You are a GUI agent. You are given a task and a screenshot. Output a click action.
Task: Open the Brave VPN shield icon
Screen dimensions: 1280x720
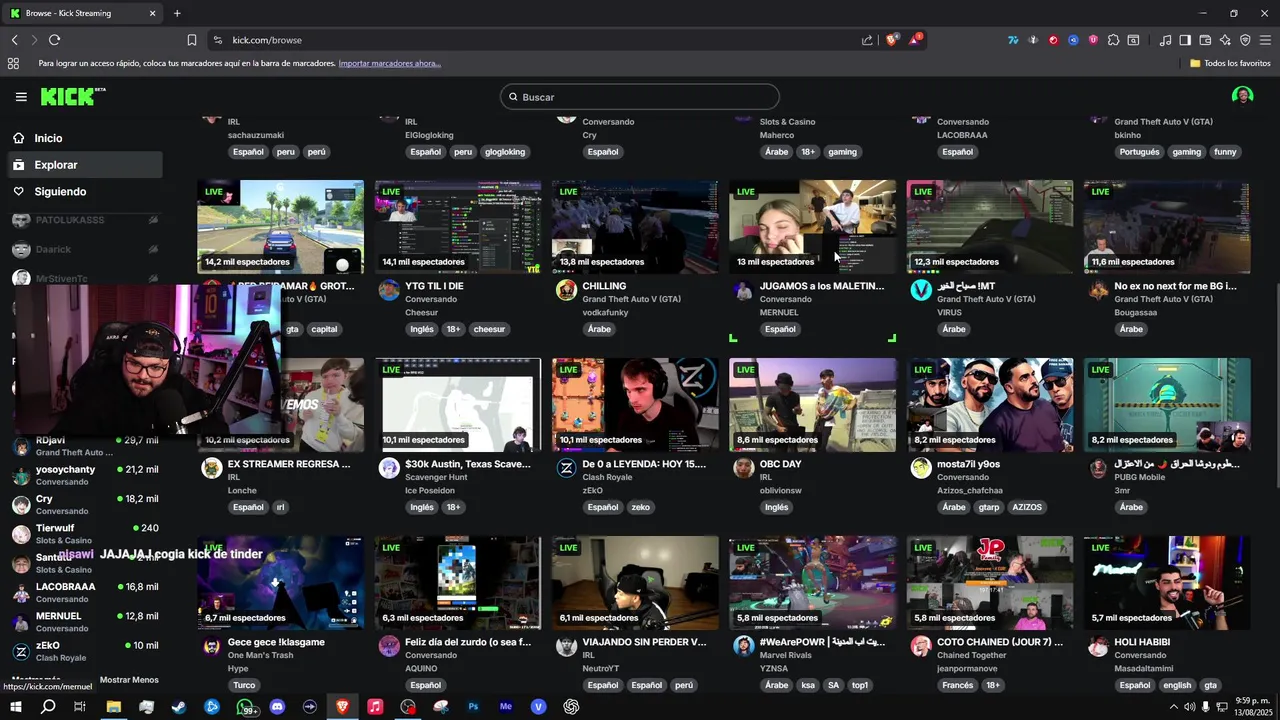pos(1245,40)
